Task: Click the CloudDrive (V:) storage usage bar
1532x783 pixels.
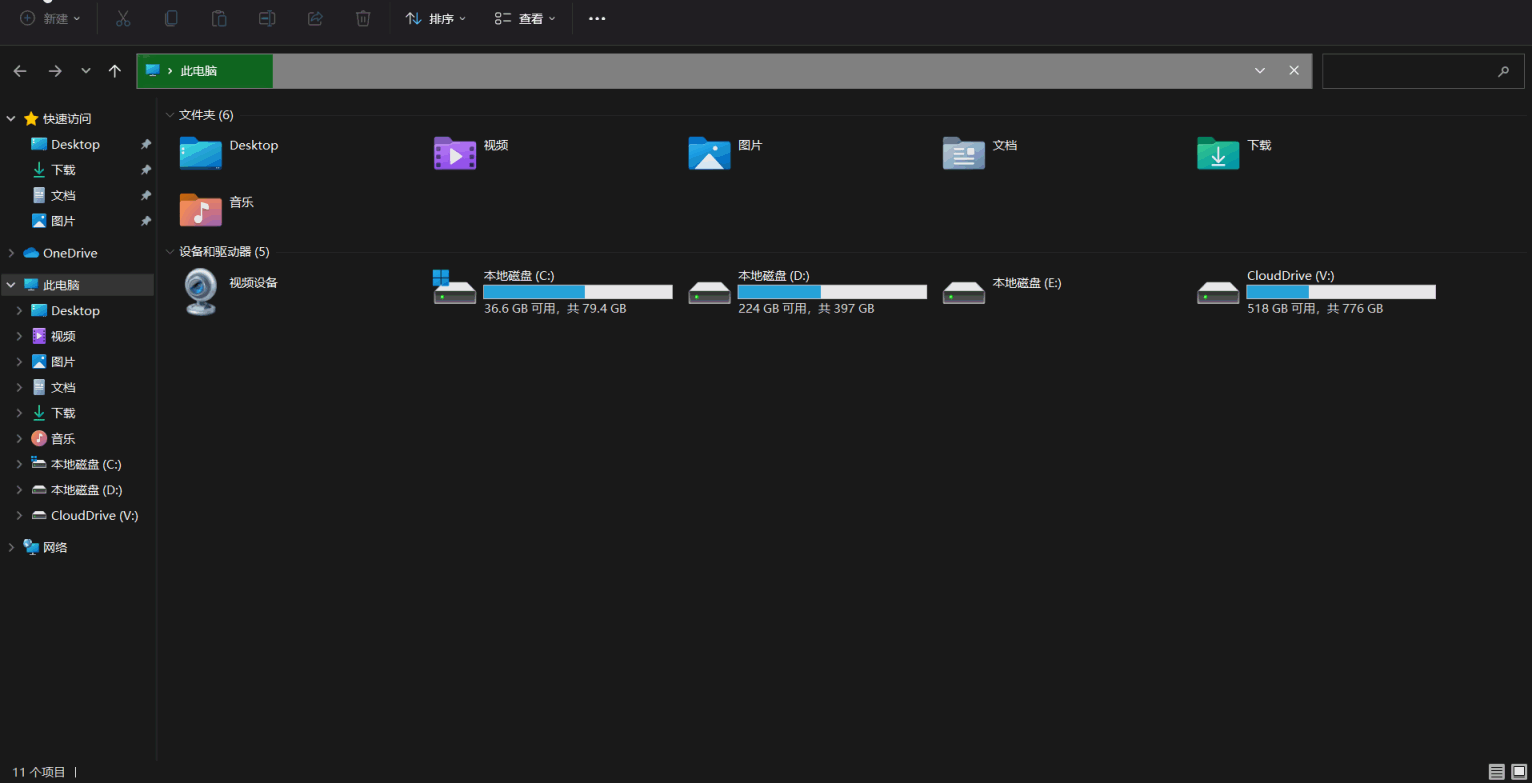Action: (1340, 292)
